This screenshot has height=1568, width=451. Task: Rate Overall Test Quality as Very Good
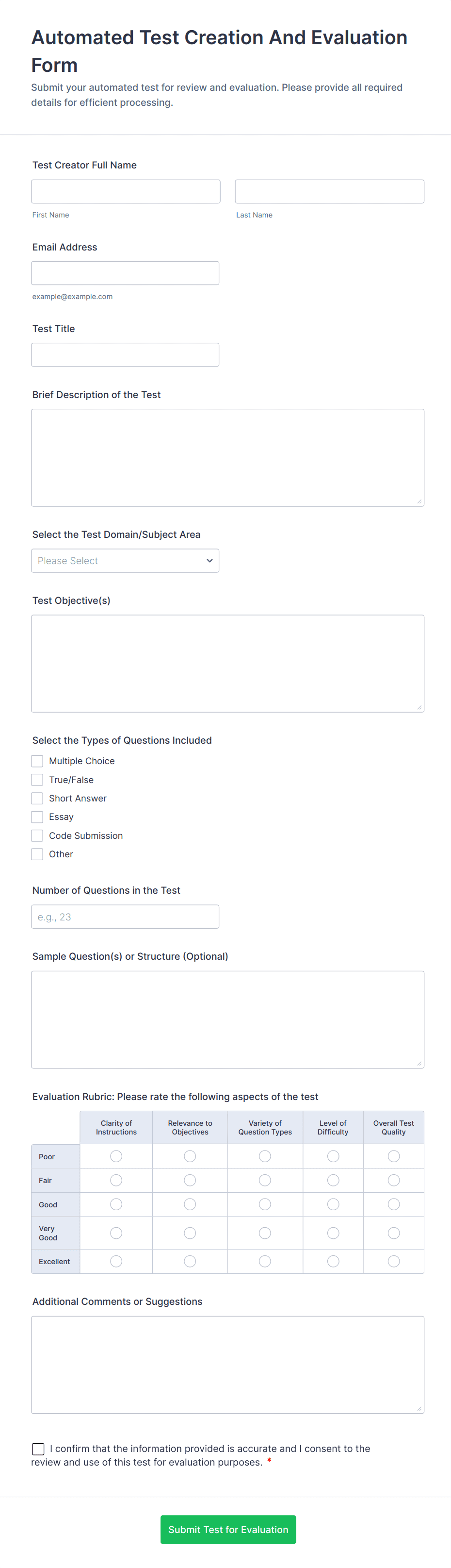(x=394, y=1233)
